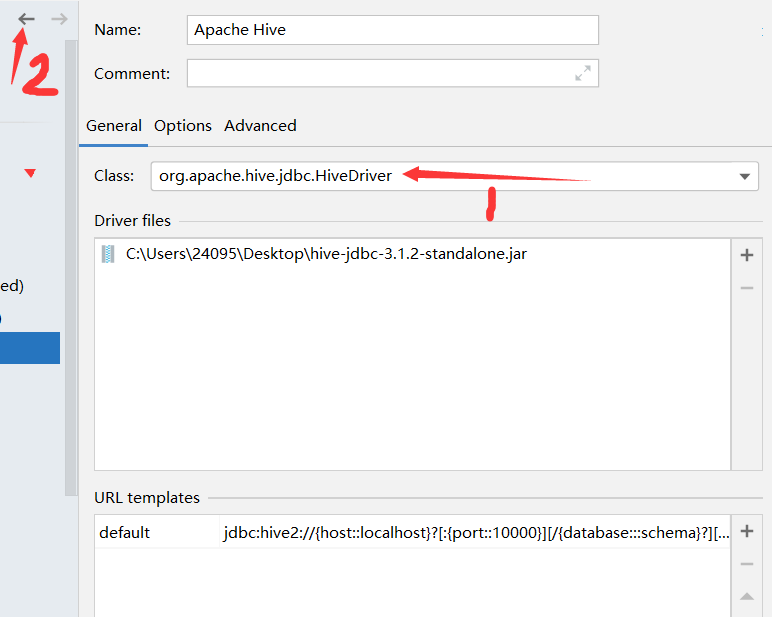772x617 pixels.
Task: Select the default URL template name cell
Action: (157, 532)
